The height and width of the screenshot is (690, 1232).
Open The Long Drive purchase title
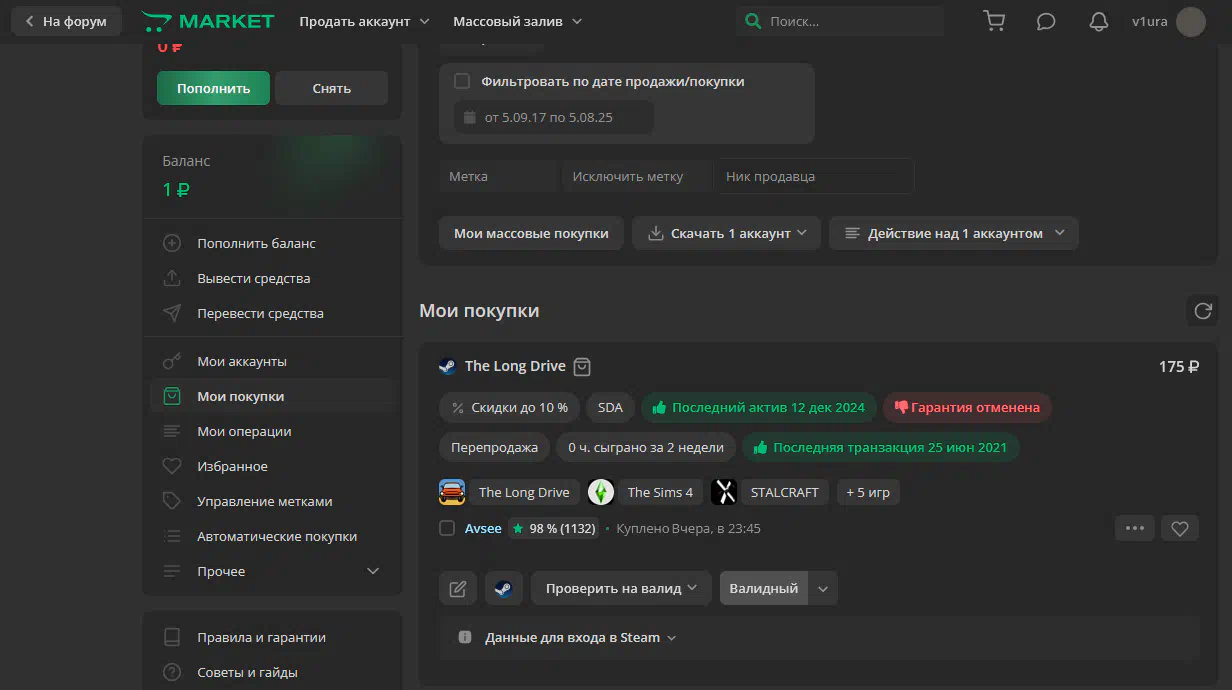click(515, 366)
